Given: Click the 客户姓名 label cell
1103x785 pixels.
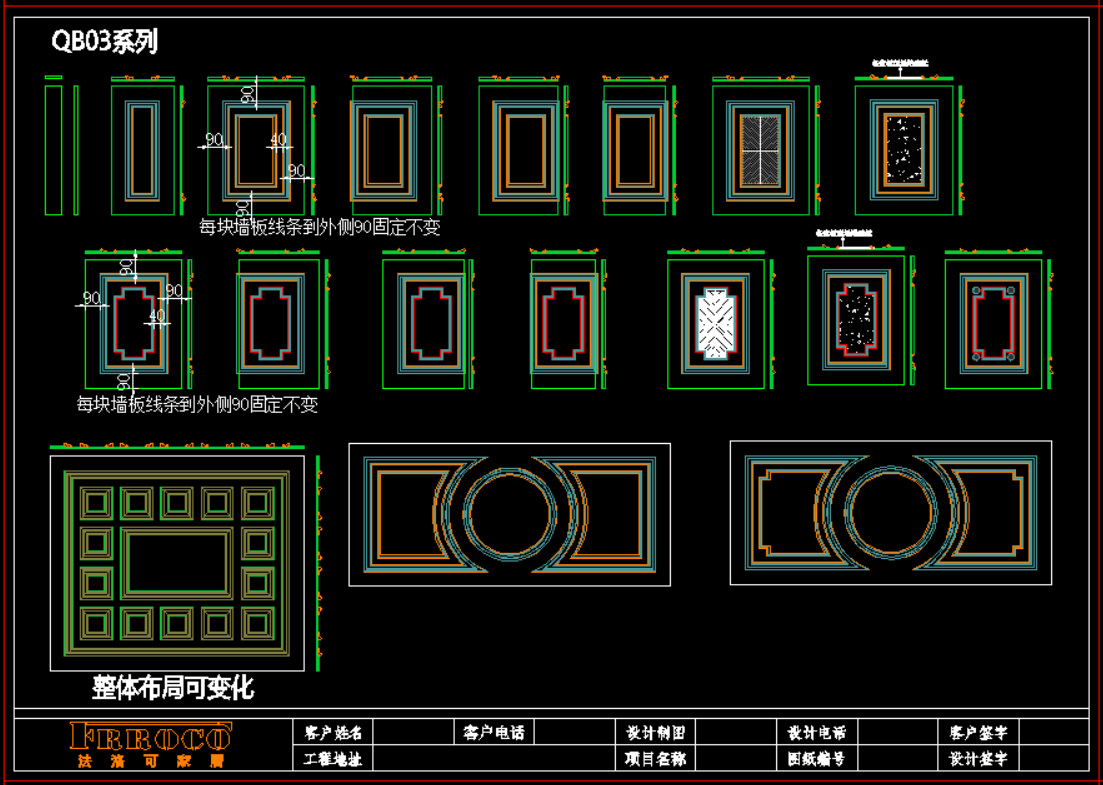Looking at the screenshot, I should click(x=332, y=733).
